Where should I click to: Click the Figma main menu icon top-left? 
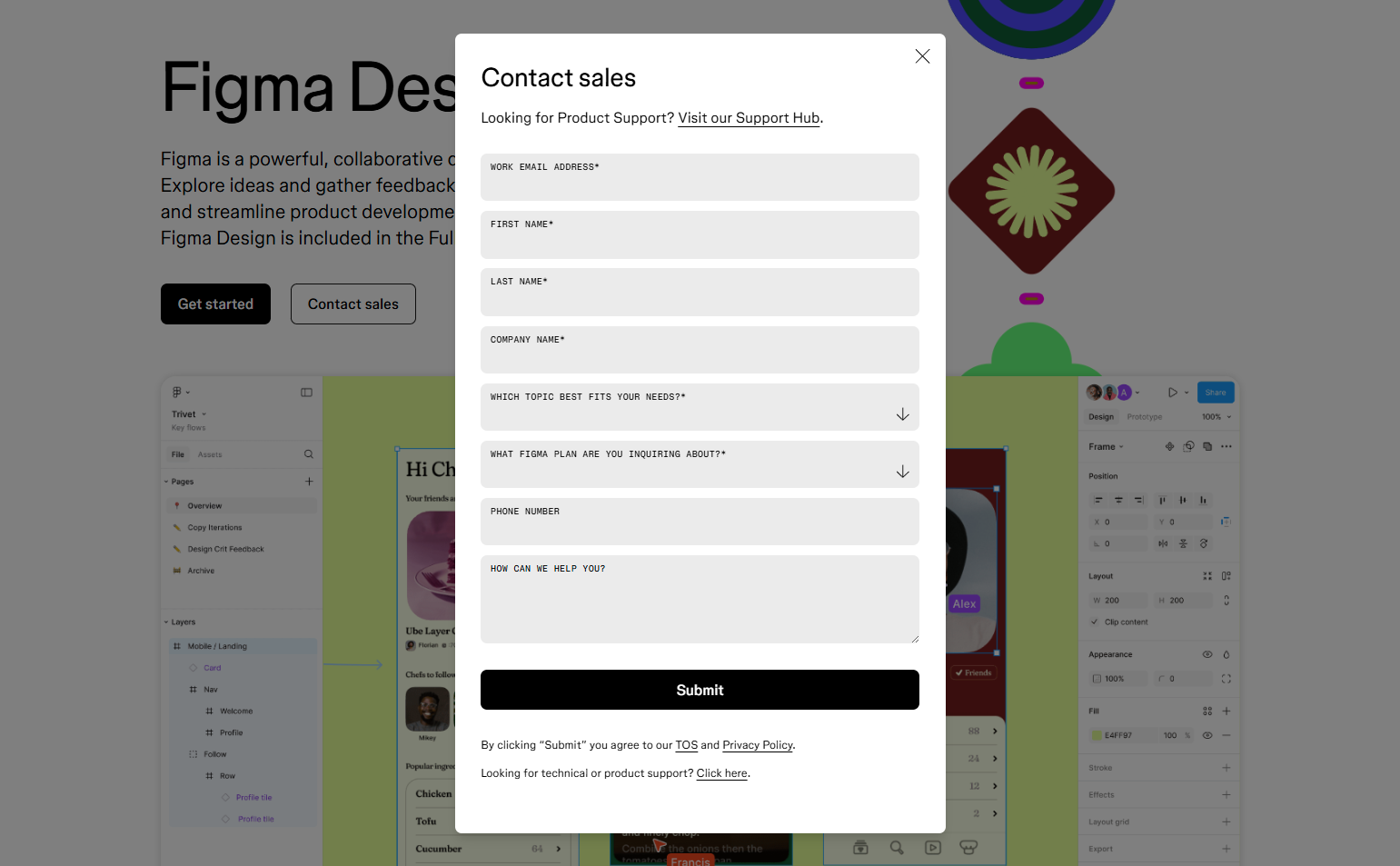pos(175,392)
